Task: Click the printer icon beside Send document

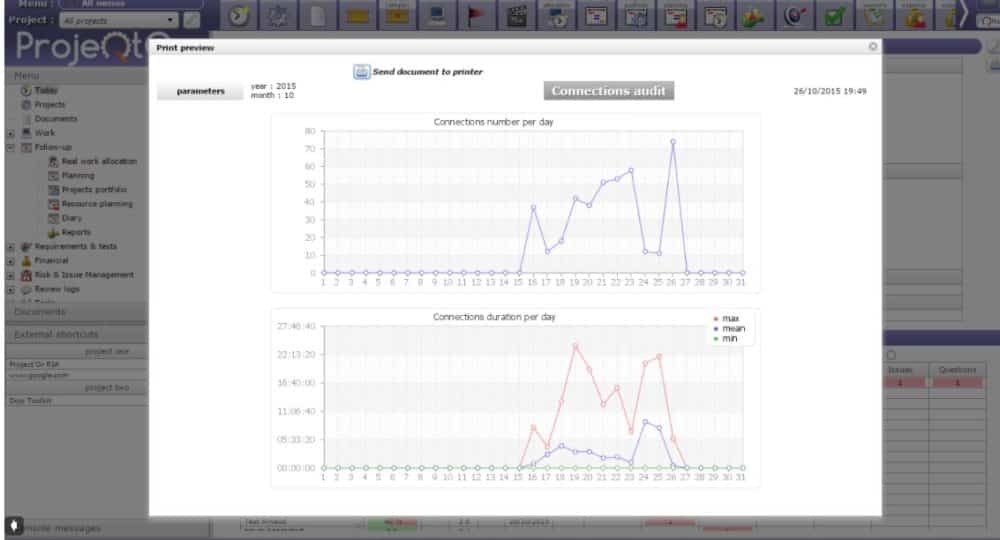Action: point(361,72)
